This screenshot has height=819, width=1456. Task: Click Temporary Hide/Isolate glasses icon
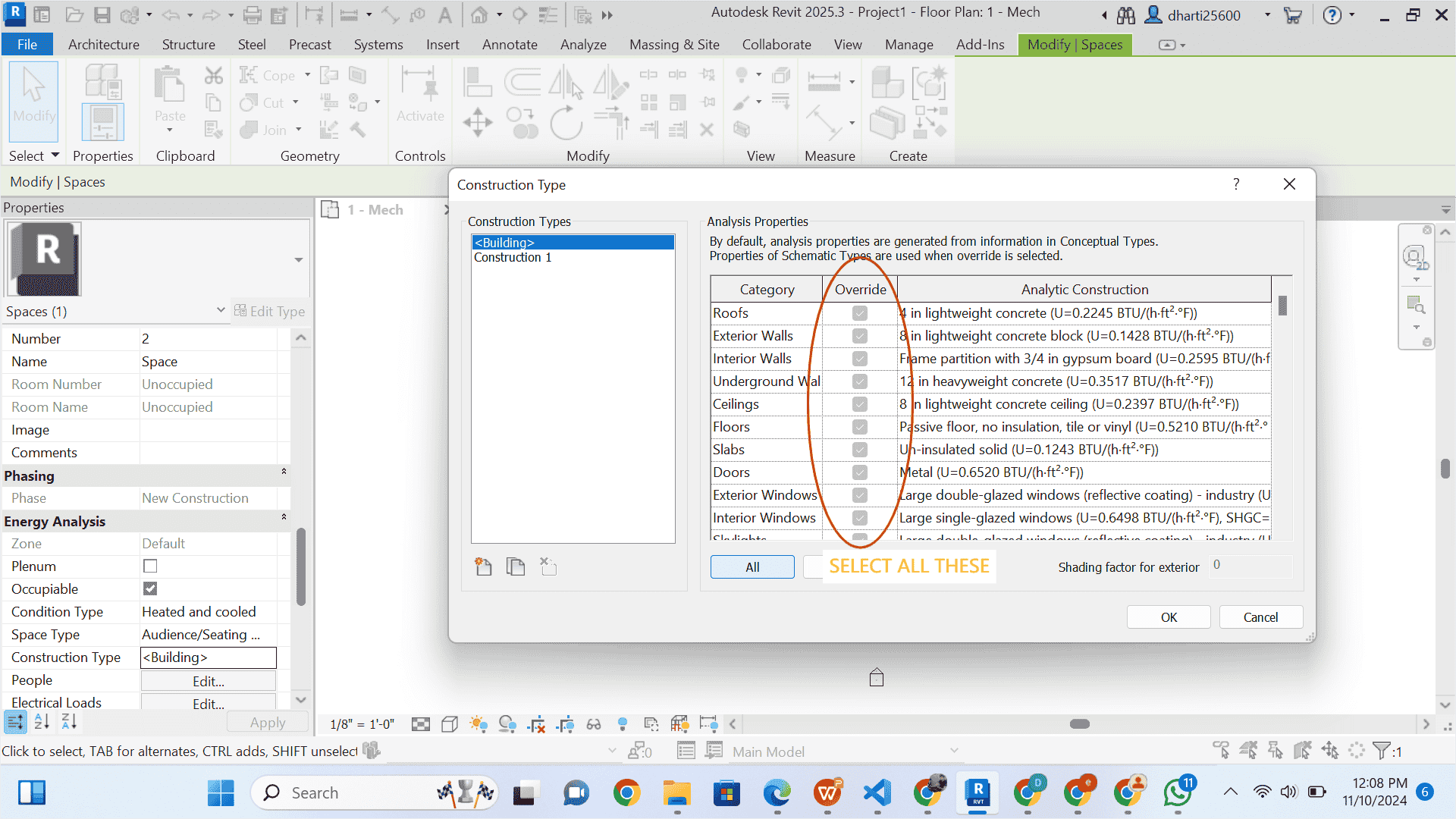click(x=594, y=724)
